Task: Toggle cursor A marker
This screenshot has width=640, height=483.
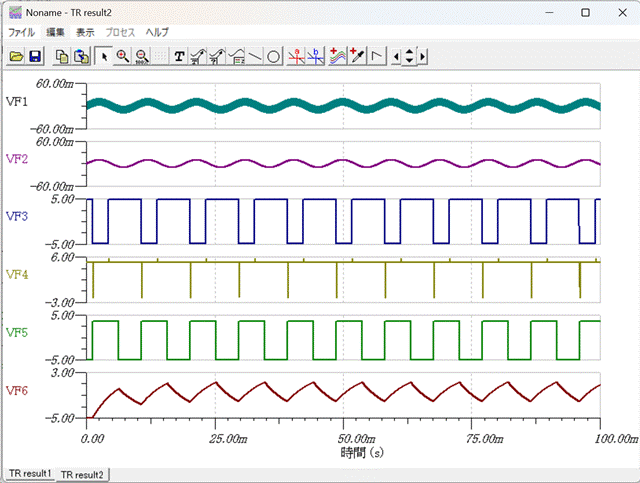Action: tap(297, 57)
